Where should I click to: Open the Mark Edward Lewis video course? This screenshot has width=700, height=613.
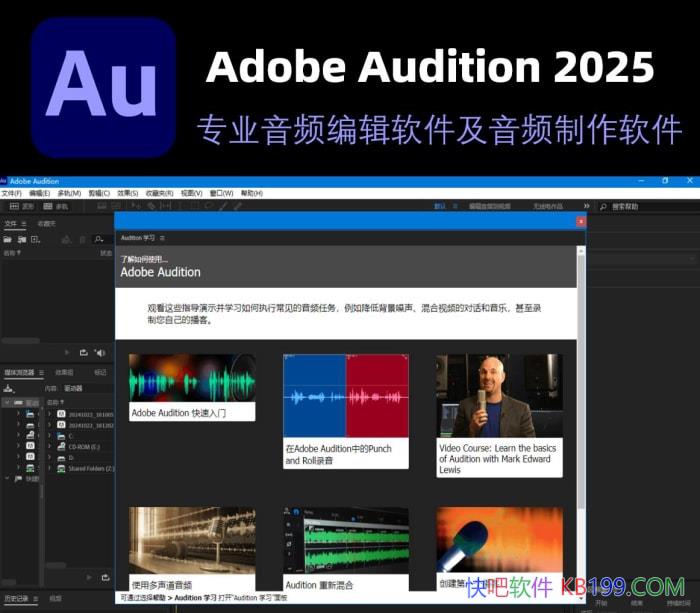(x=499, y=408)
